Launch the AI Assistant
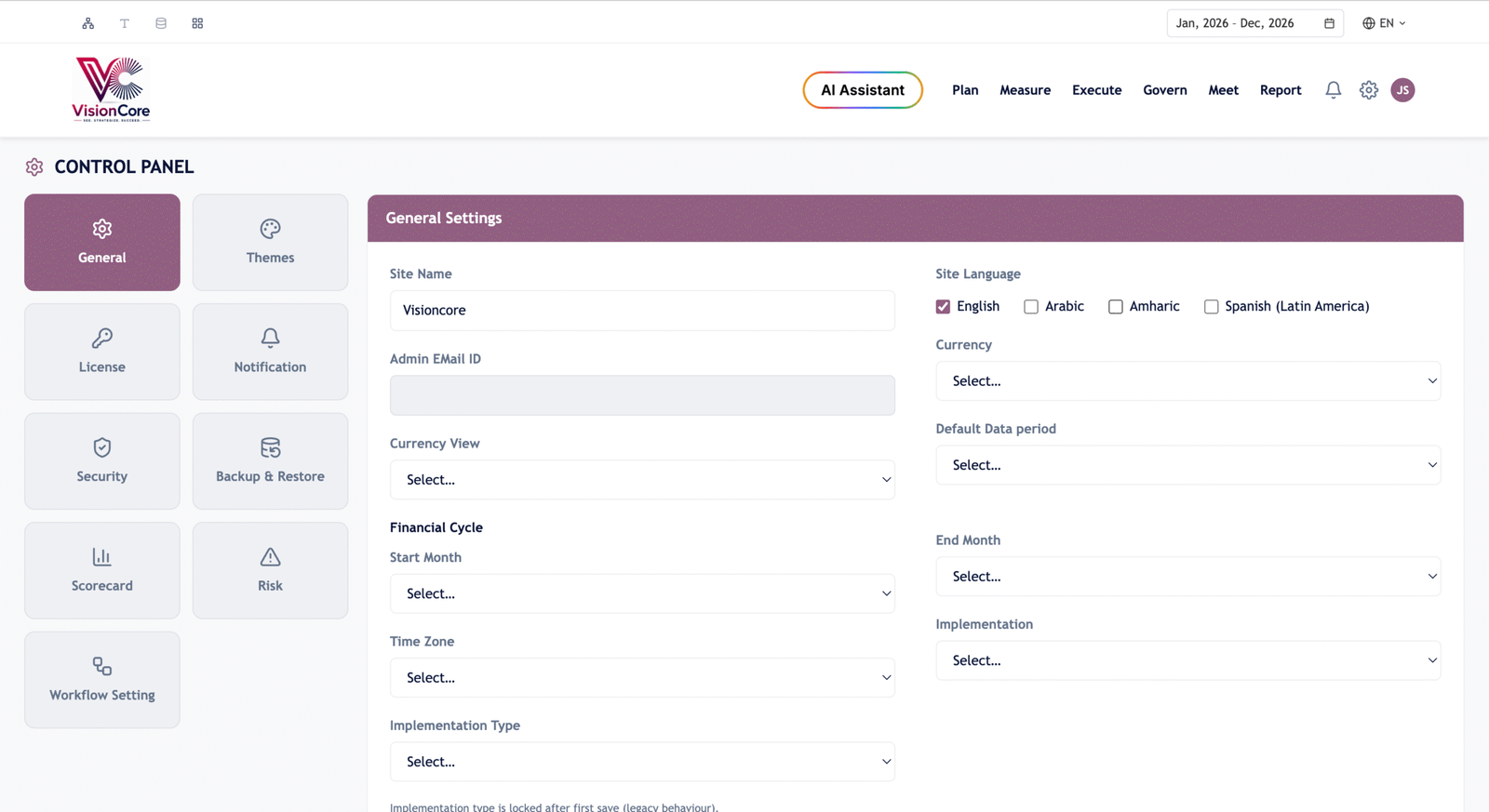 click(863, 90)
